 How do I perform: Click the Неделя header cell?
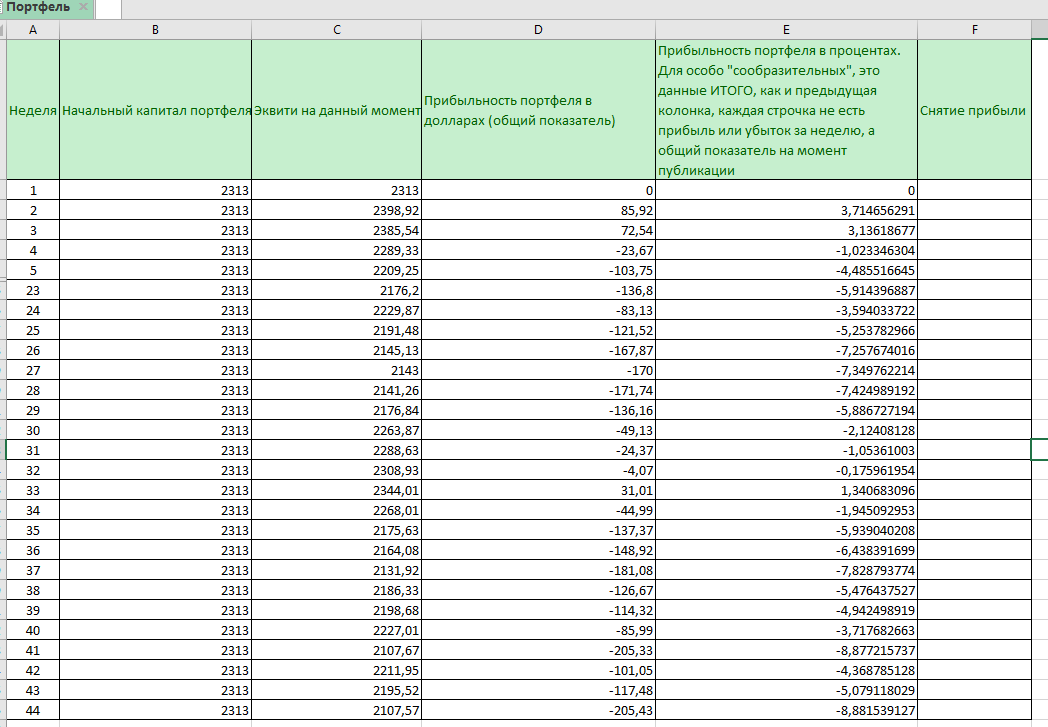click(x=33, y=110)
